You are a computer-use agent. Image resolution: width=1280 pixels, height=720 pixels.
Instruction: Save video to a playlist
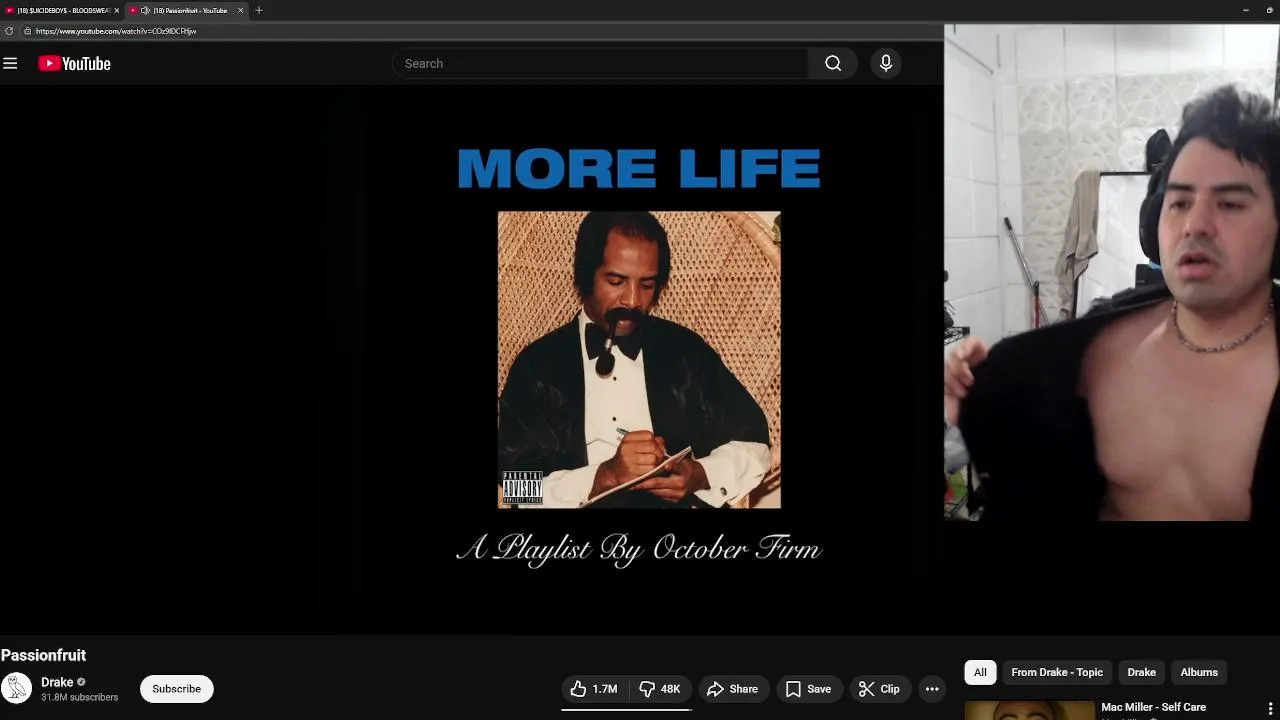point(808,689)
